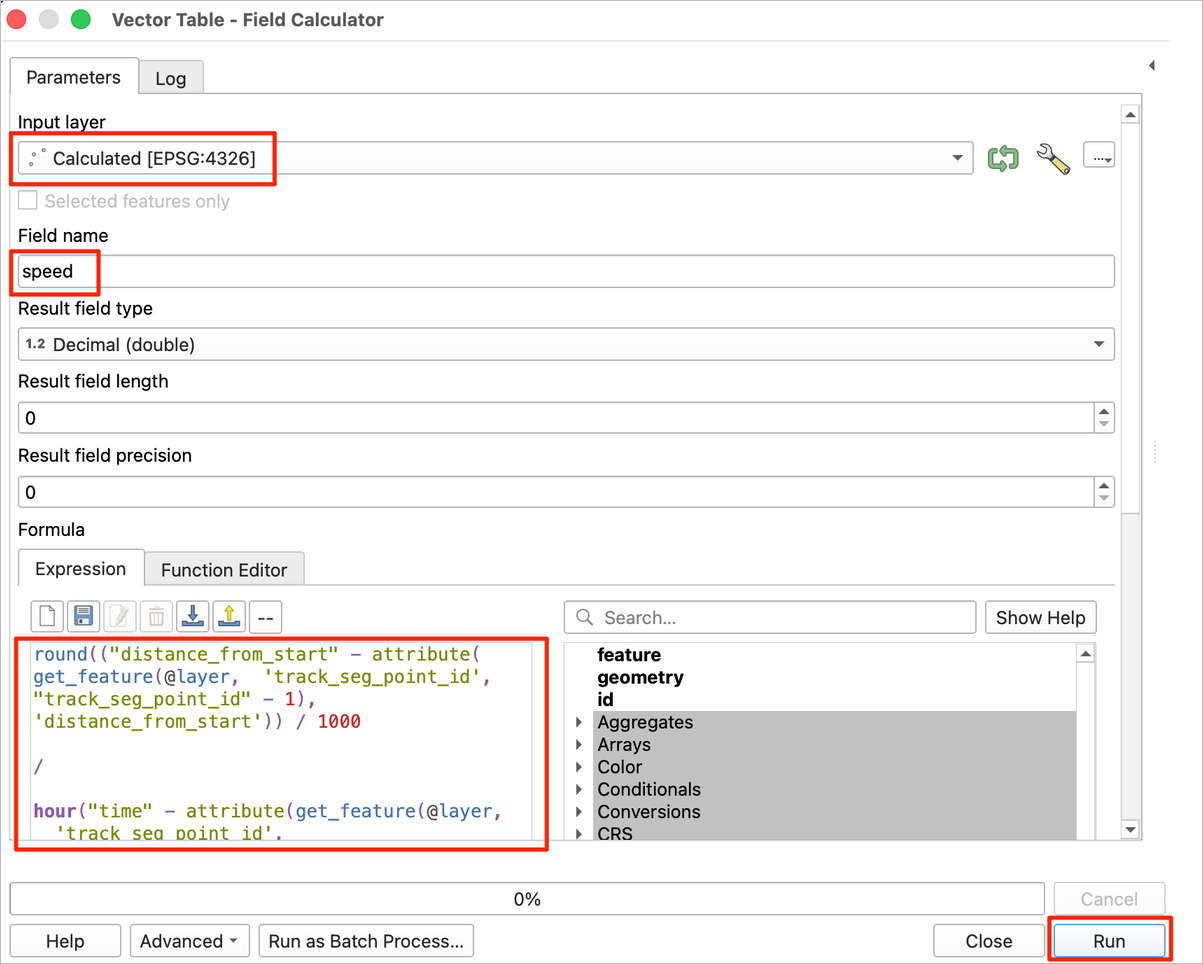Viewport: 1203px width, 964px height.
Task: Switch to the Log tab
Action: tap(170, 78)
